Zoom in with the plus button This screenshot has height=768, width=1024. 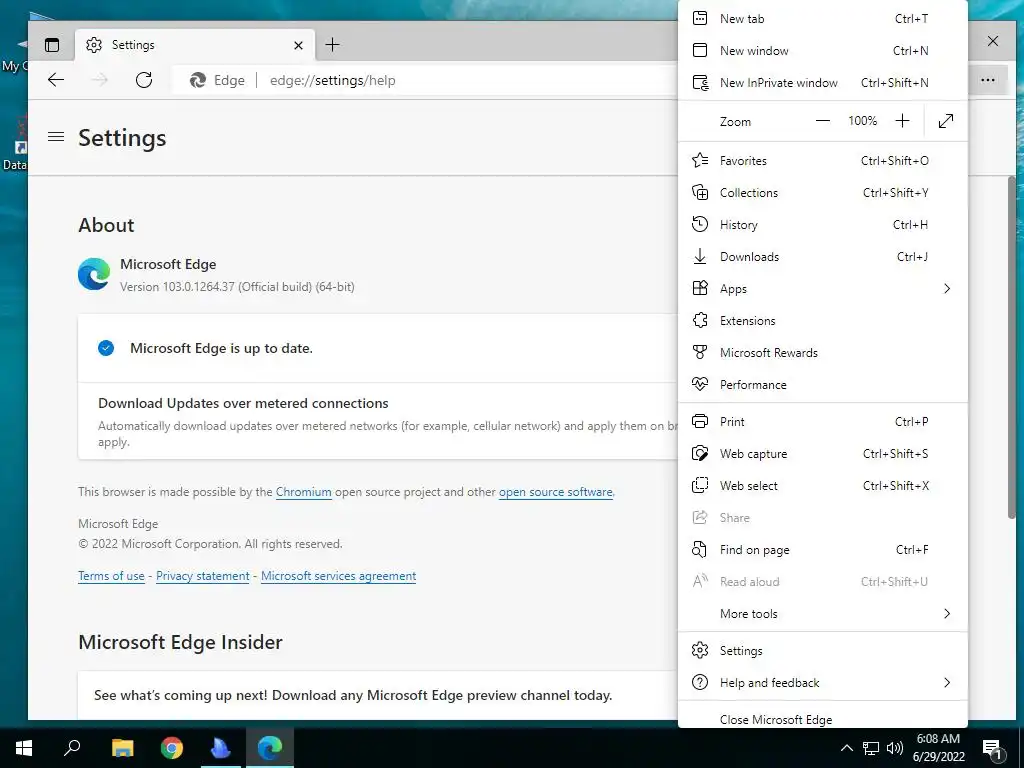(902, 121)
